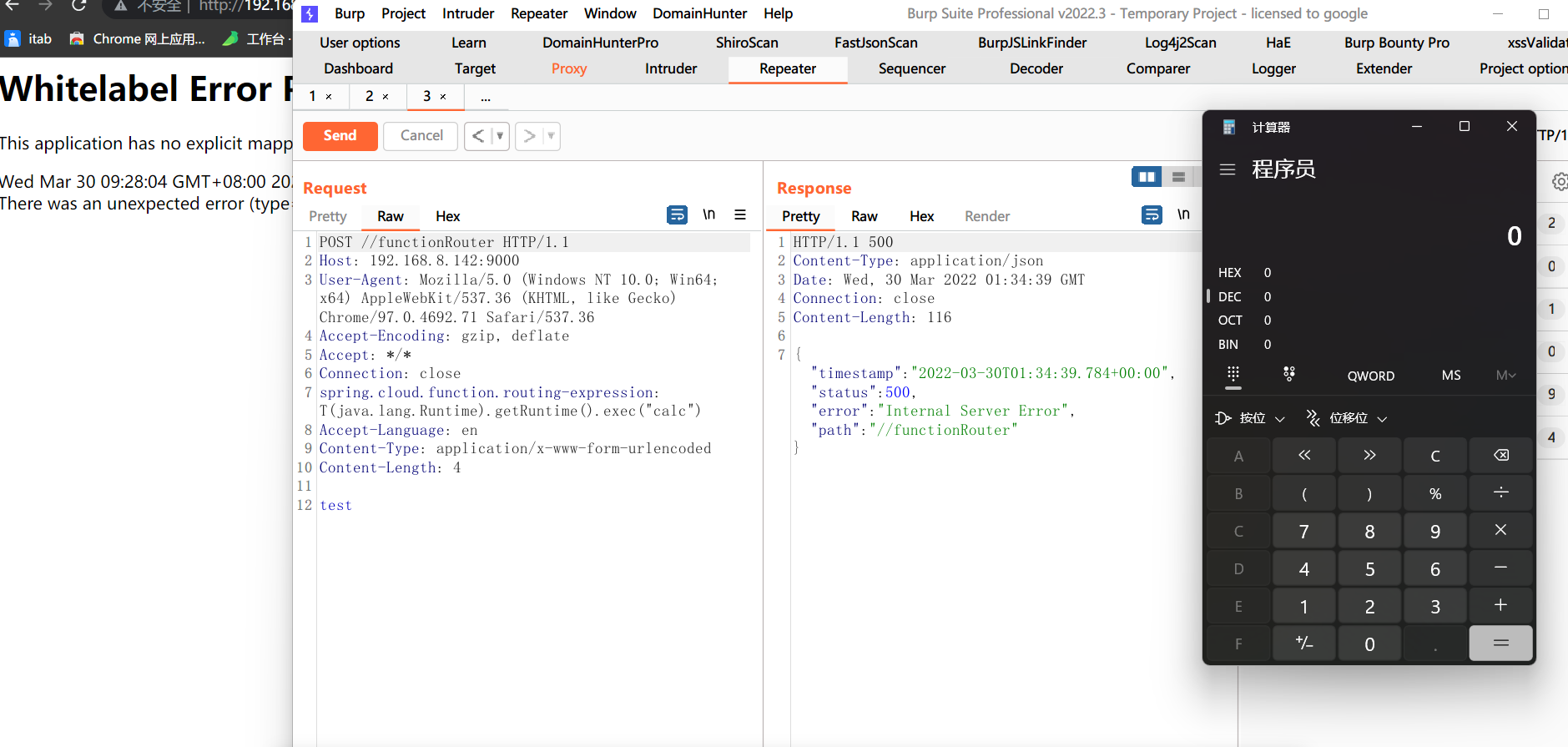Click the open parenthesis key
Image resolution: width=1568 pixels, height=747 pixels.
click(x=1304, y=493)
